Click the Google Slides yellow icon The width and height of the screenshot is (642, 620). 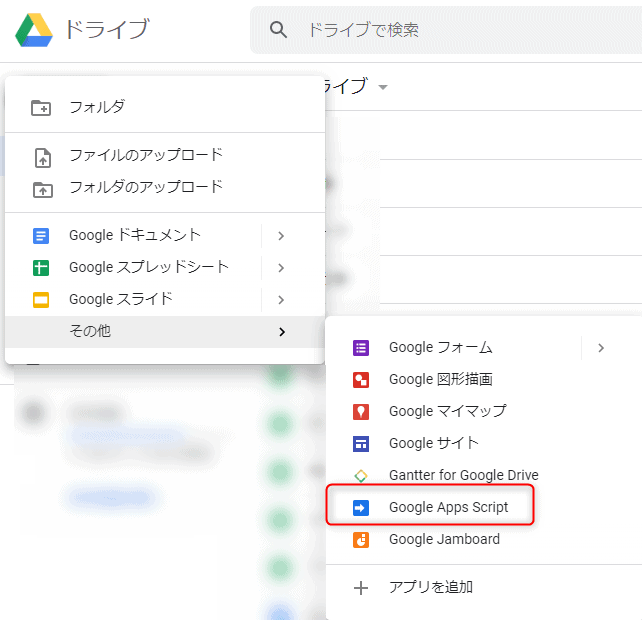[x=41, y=300]
